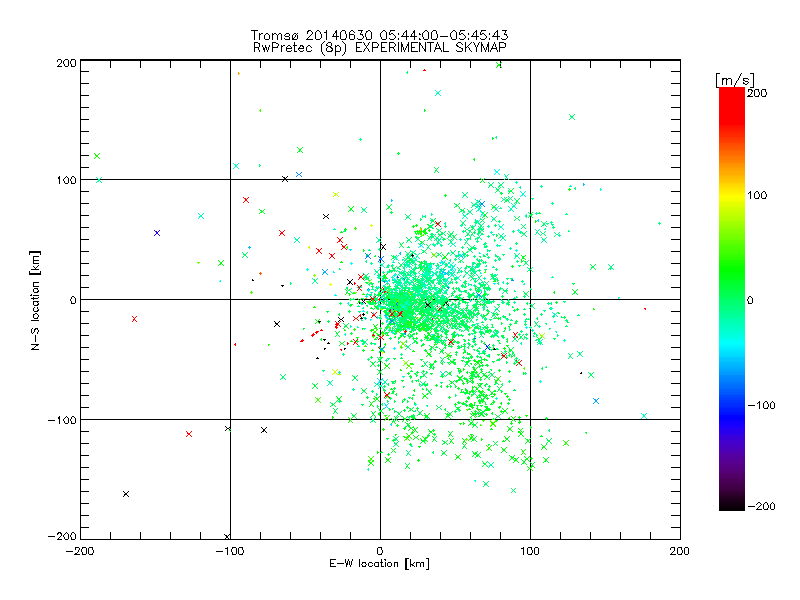The height and width of the screenshot is (600, 800).
Task: Click the green cross marker near (-190, 120)
Action: 97,156
